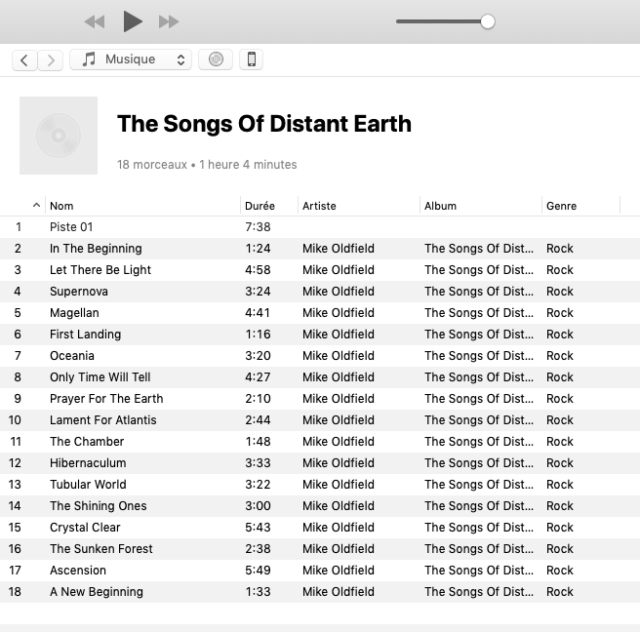Click duration 2:44 of Lament For Atlantis
This screenshot has width=640, height=632.
tap(258, 420)
